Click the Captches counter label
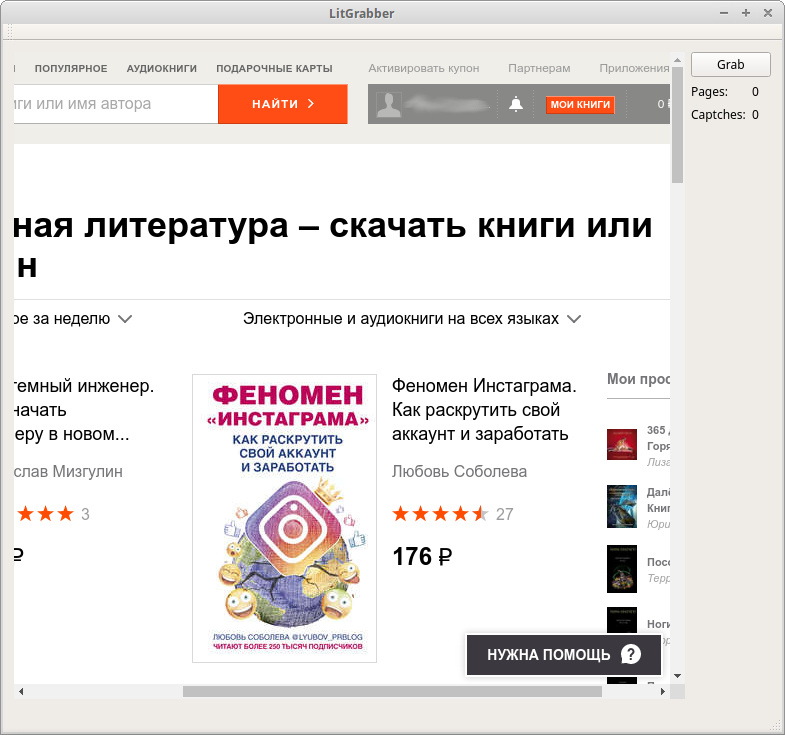This screenshot has height=735, width=785. pos(718,115)
